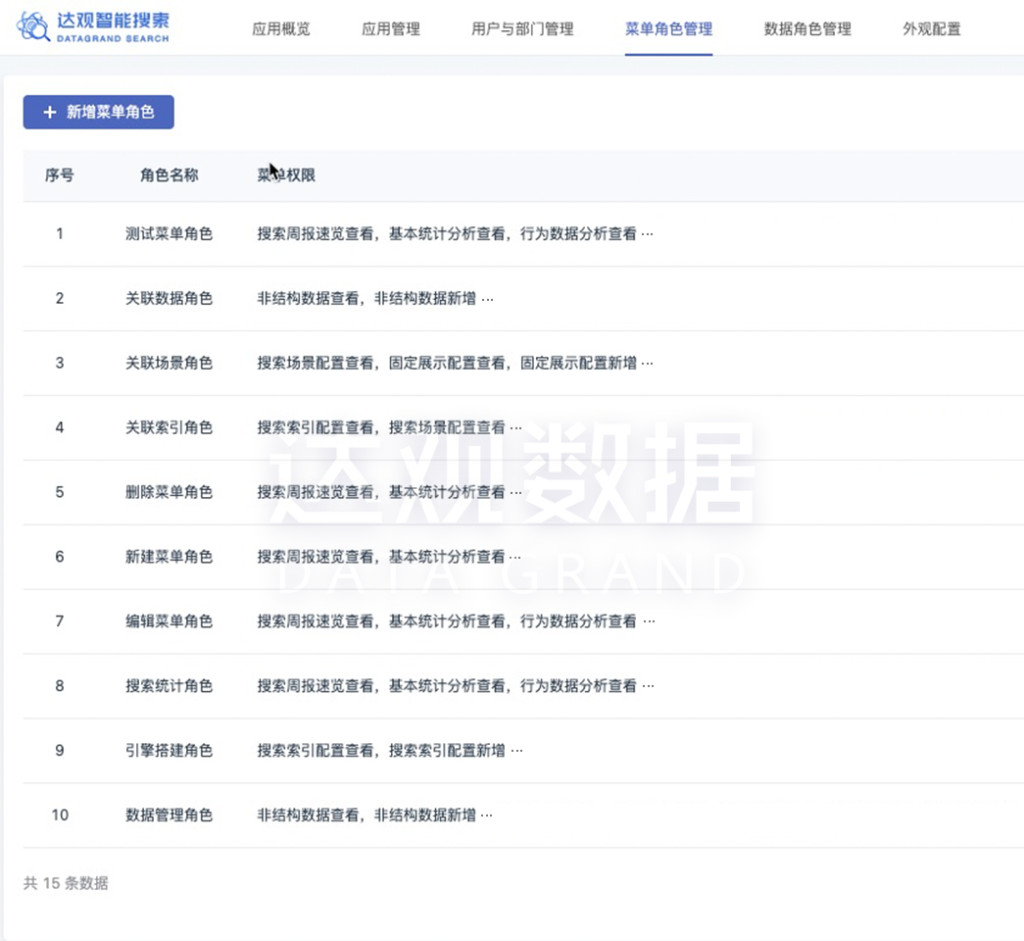This screenshot has width=1024, height=941.
Task: Click the 删除菜单角色 role name
Action: click(x=169, y=492)
